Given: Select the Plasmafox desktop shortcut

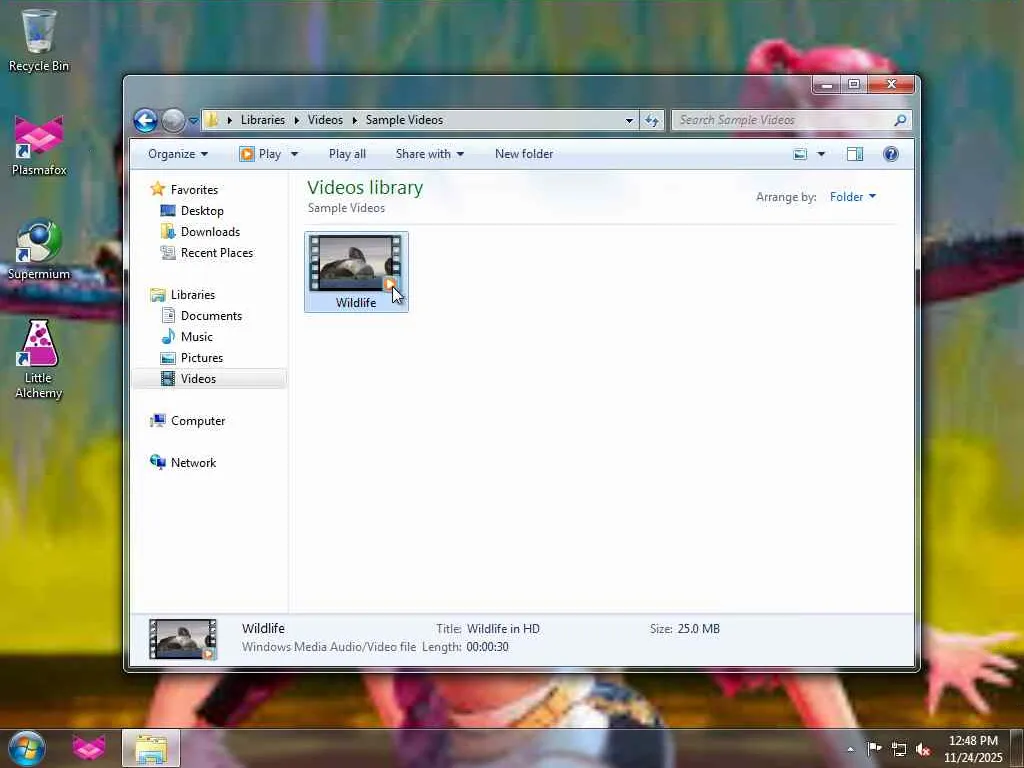Looking at the screenshot, I should click(x=39, y=146).
